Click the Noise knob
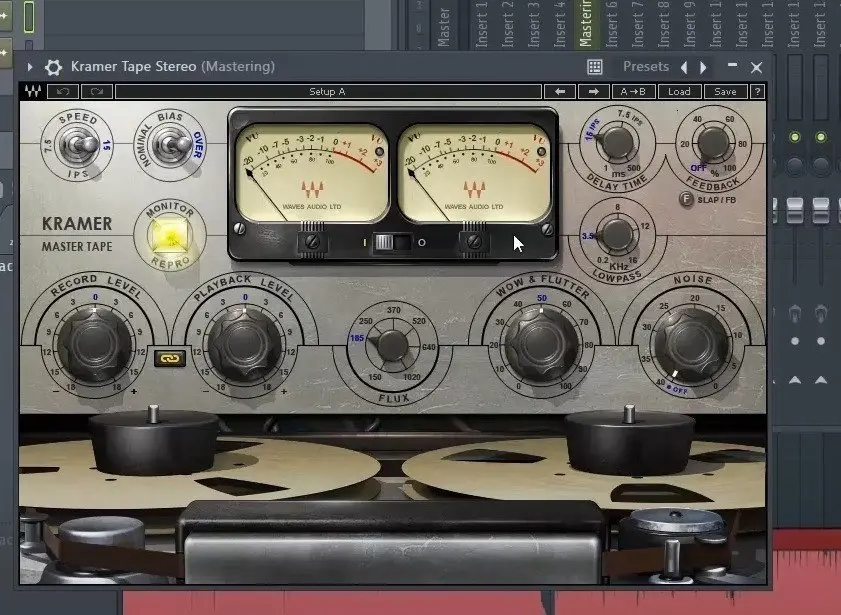This screenshot has height=615, width=841. [x=692, y=345]
